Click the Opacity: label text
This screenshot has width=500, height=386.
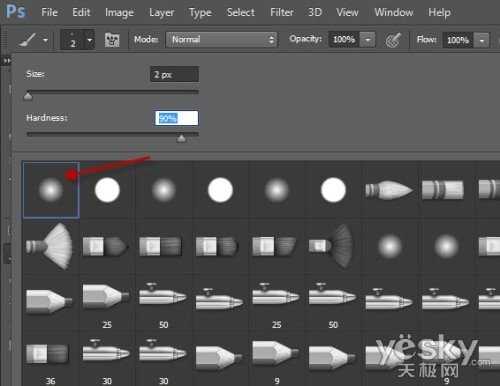(305, 39)
